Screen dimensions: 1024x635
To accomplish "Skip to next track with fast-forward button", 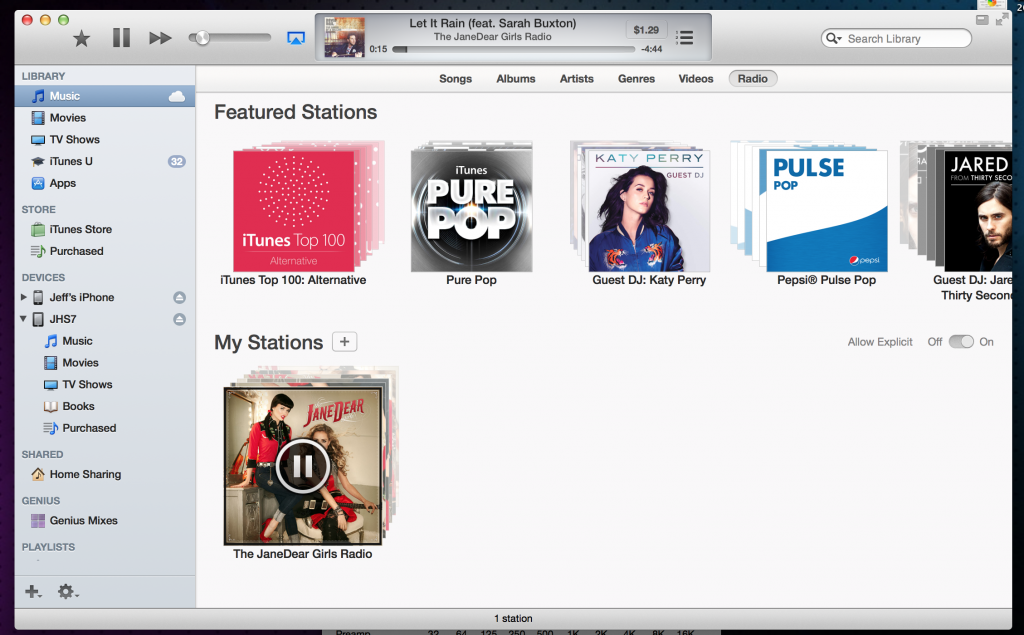I will [x=160, y=39].
